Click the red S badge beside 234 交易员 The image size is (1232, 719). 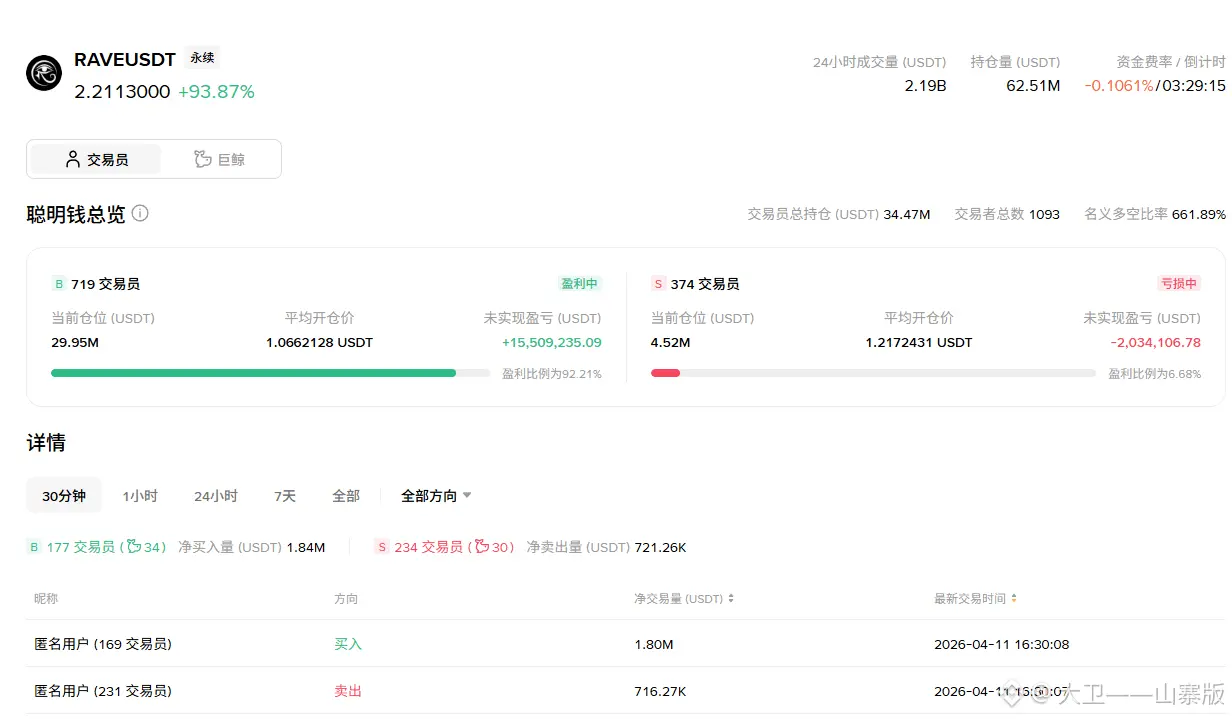382,547
